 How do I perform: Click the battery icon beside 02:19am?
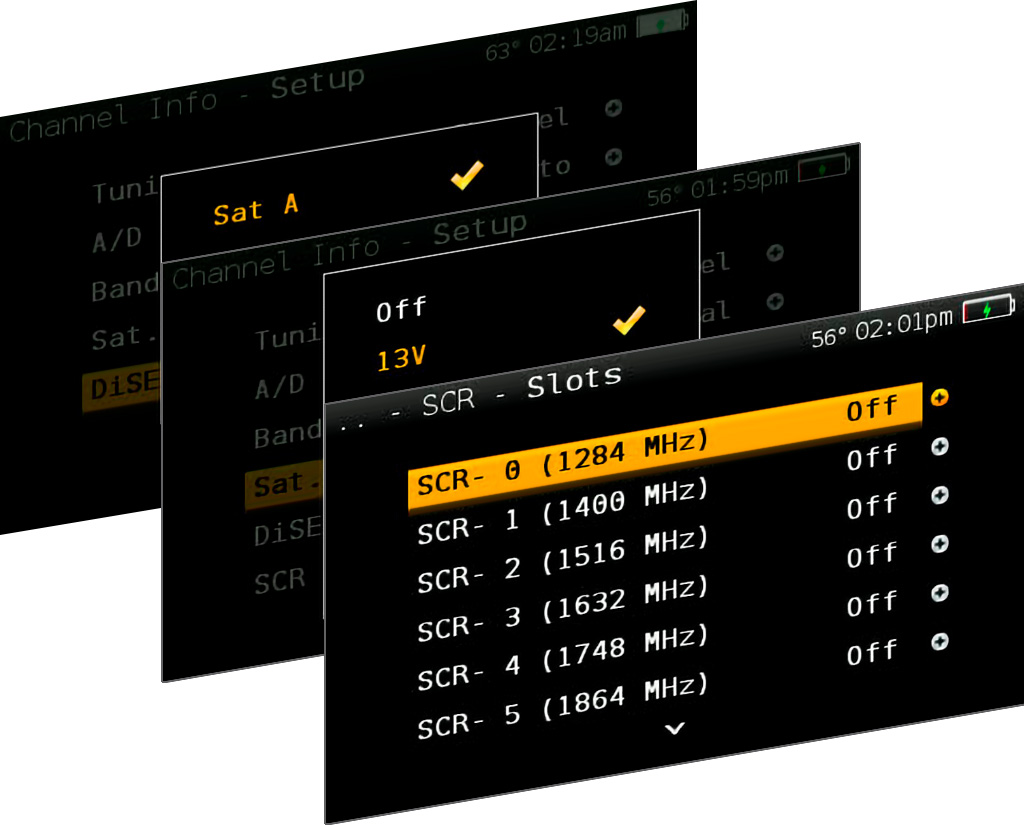pos(662,23)
